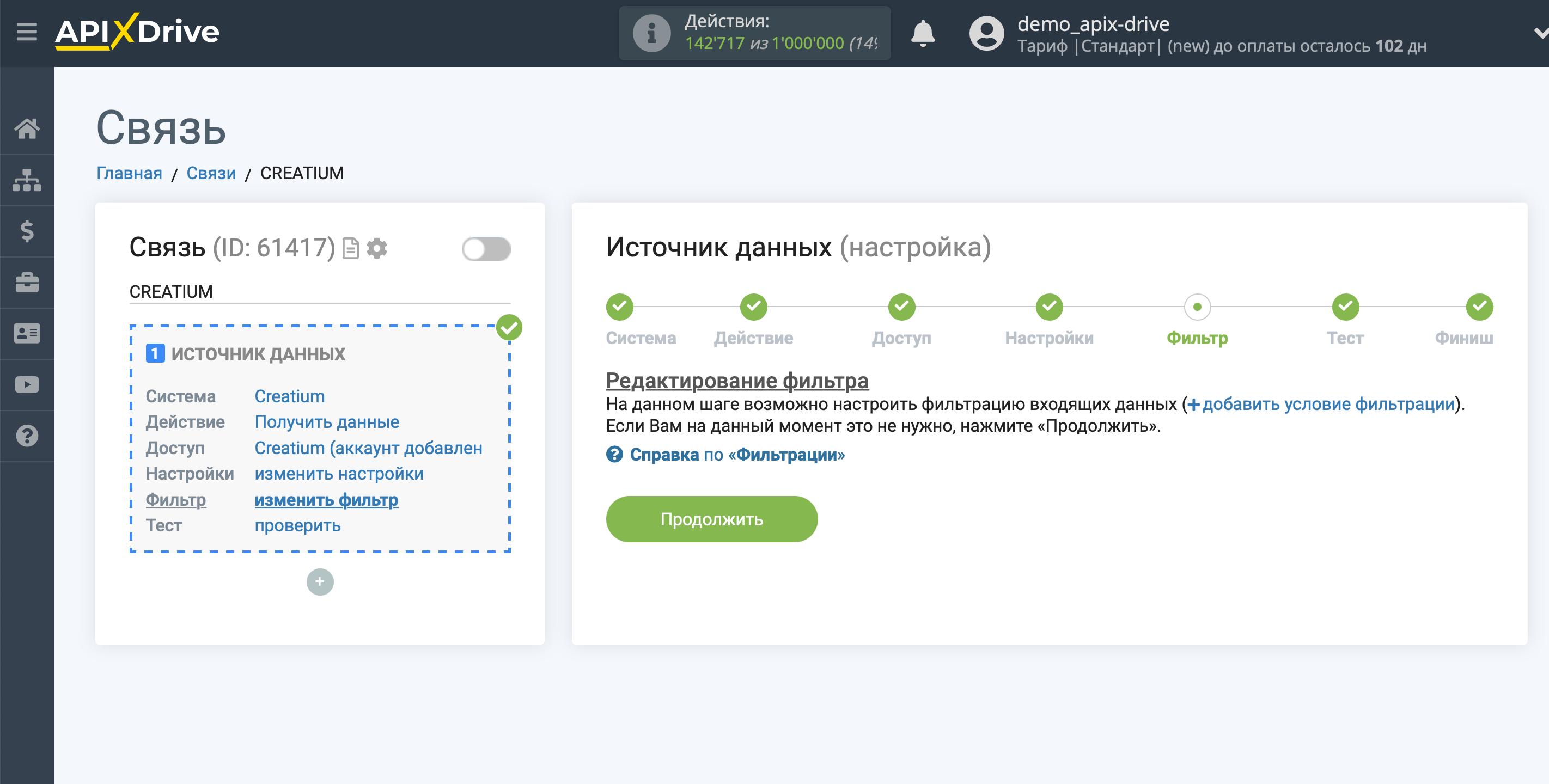
Task: Click the plus button to add block
Action: tap(320, 581)
